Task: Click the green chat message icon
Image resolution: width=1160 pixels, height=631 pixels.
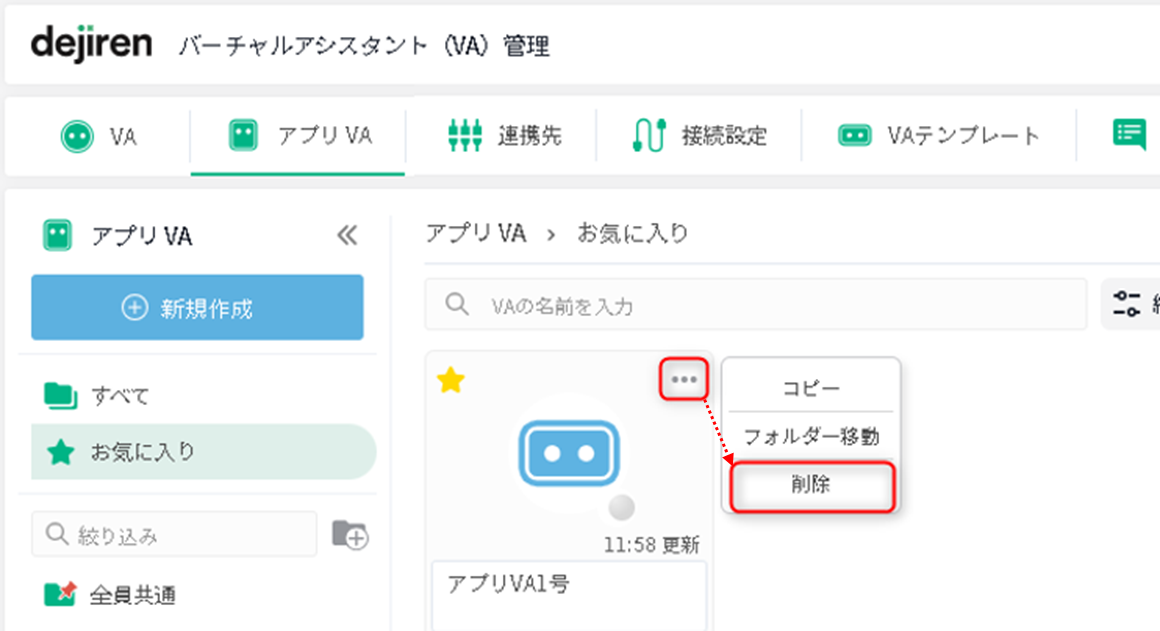Action: pyautogui.click(x=1129, y=134)
